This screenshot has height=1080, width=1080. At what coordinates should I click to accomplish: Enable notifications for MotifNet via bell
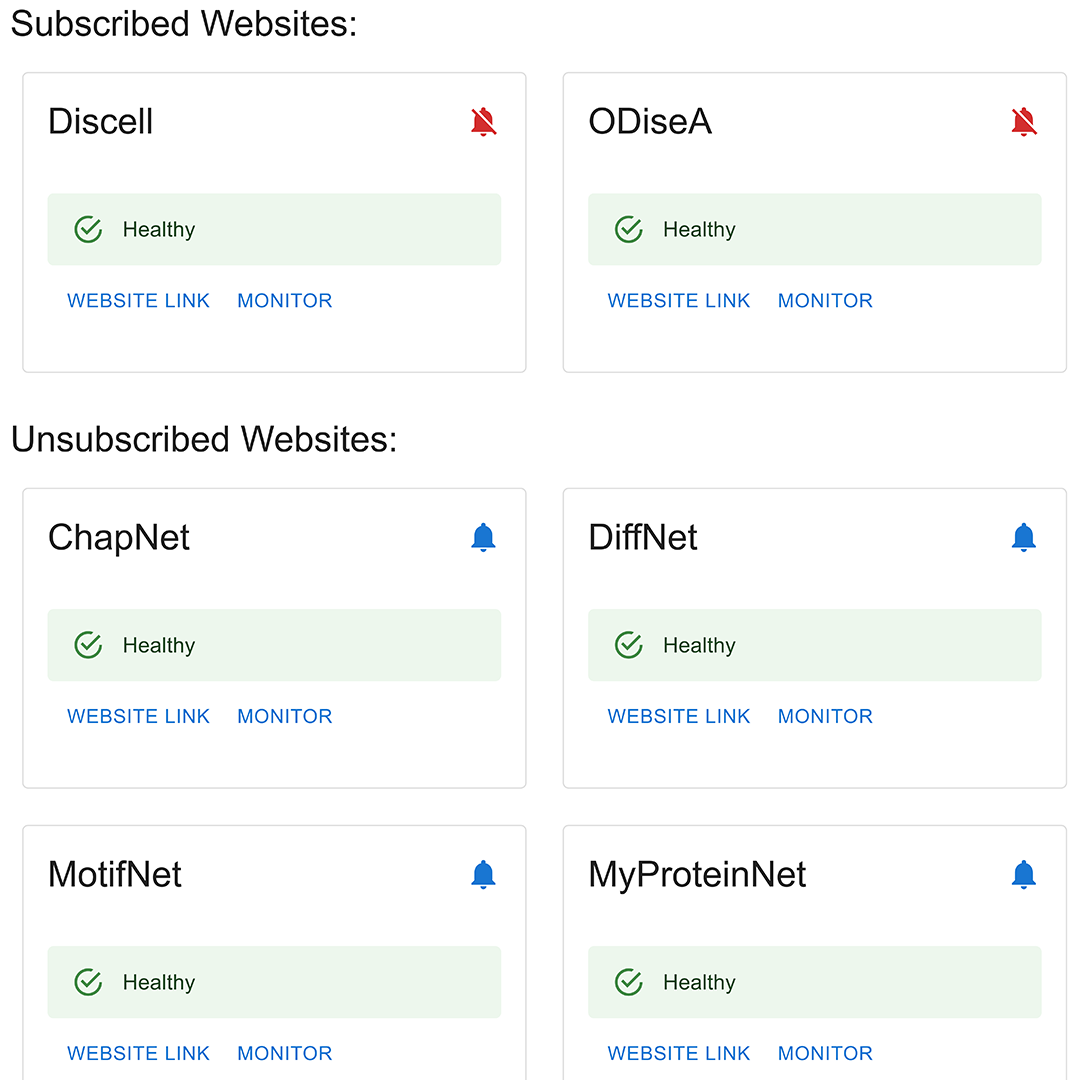point(483,874)
